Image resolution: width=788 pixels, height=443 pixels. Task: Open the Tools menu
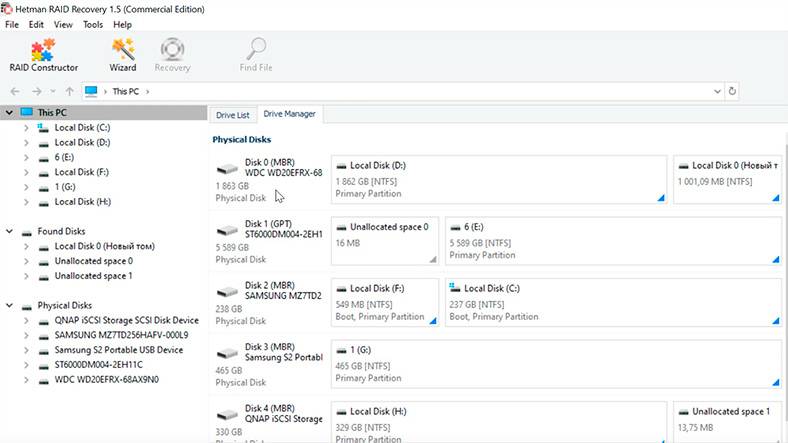click(93, 25)
